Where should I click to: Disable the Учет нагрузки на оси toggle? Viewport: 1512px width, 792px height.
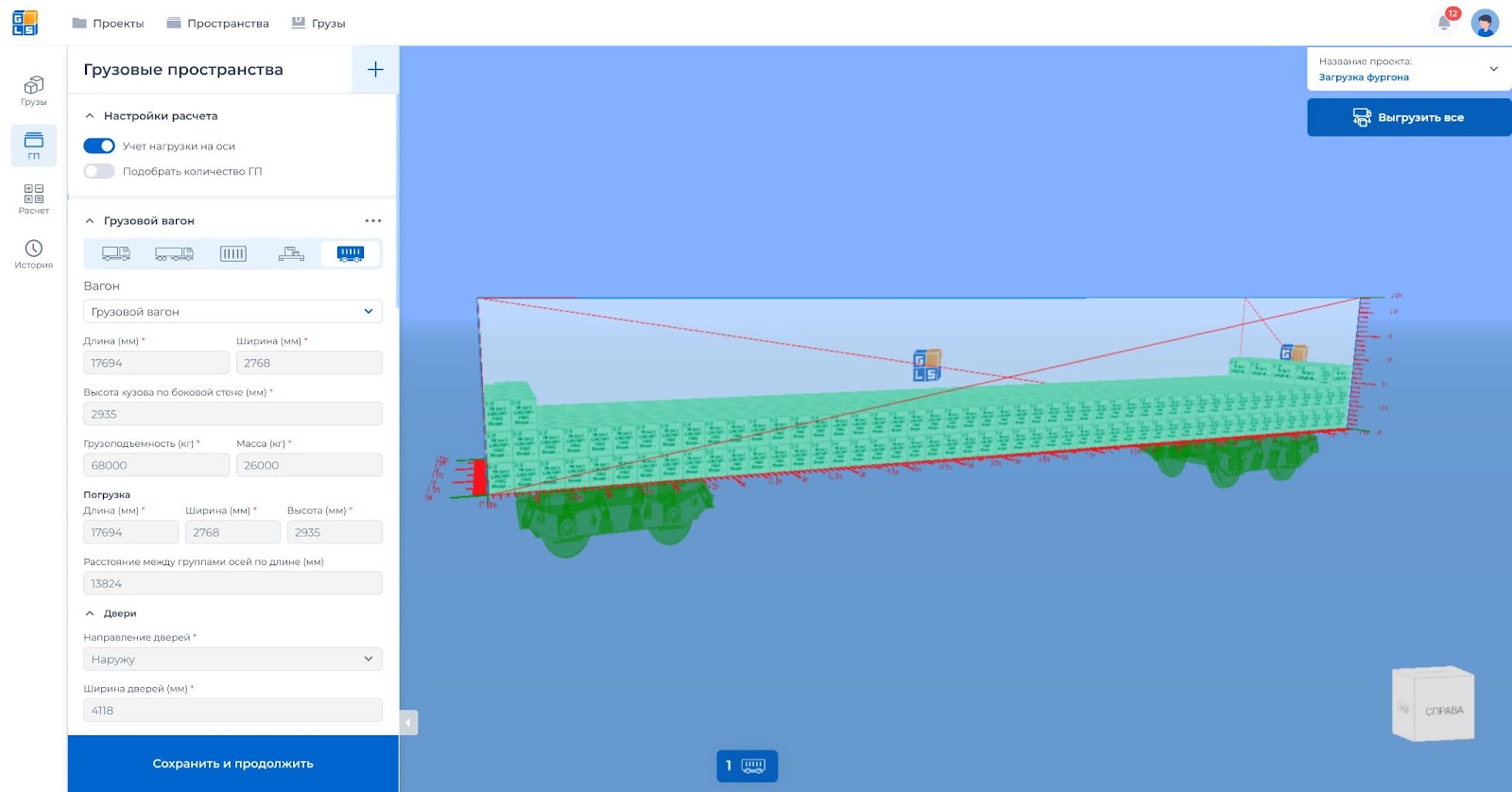[99, 146]
